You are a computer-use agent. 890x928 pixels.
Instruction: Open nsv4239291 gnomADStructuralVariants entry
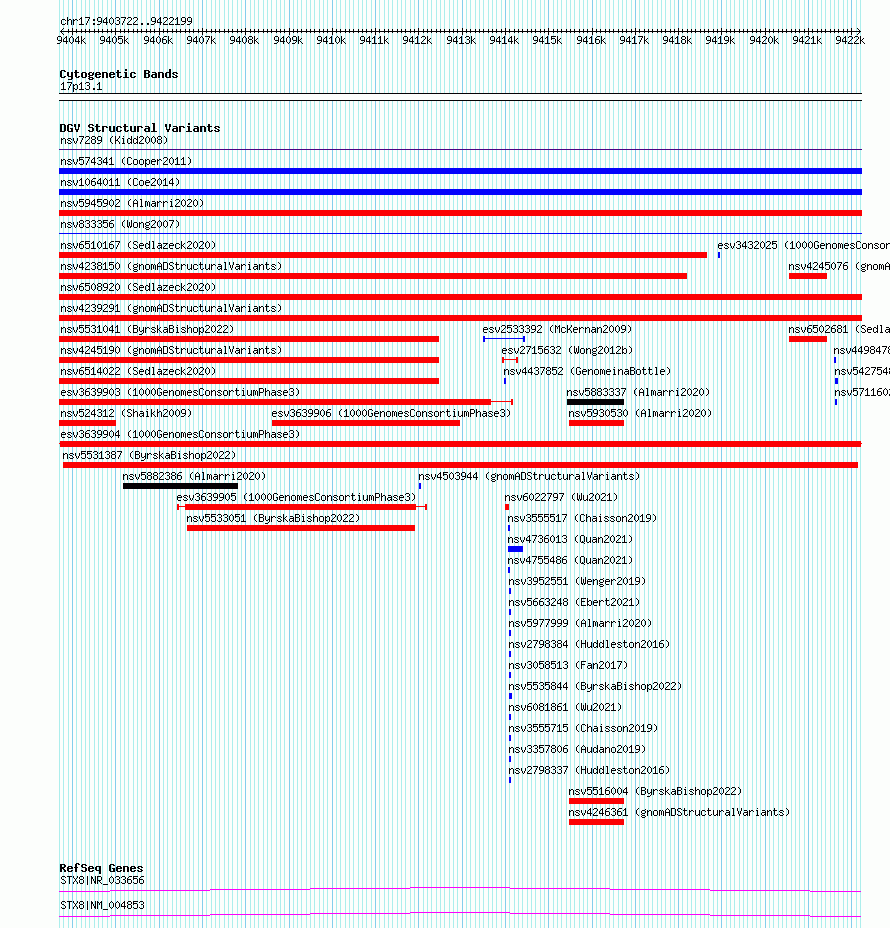coord(171,308)
